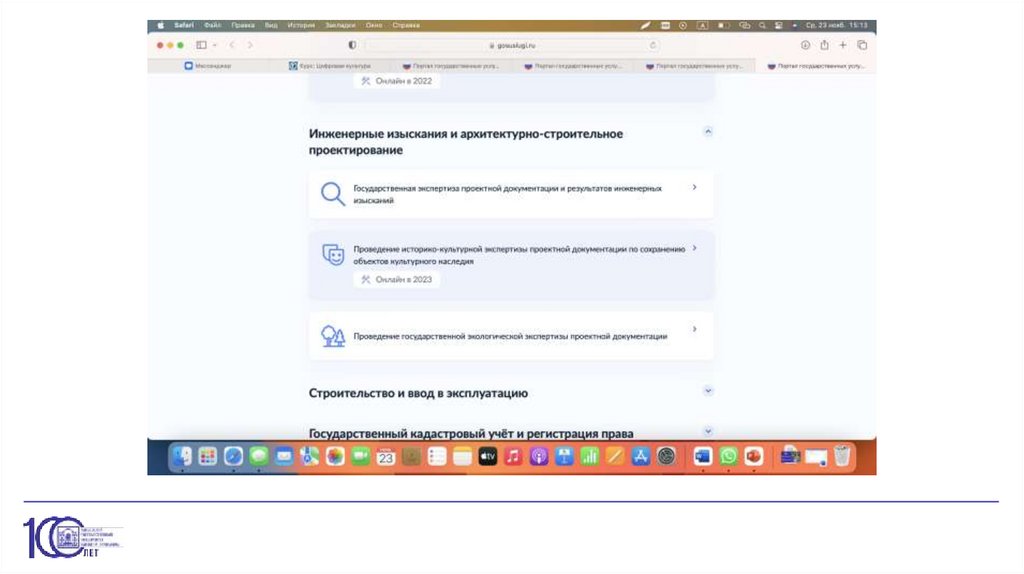
Task: Open Numbers app in the Dock
Action: tap(590, 456)
